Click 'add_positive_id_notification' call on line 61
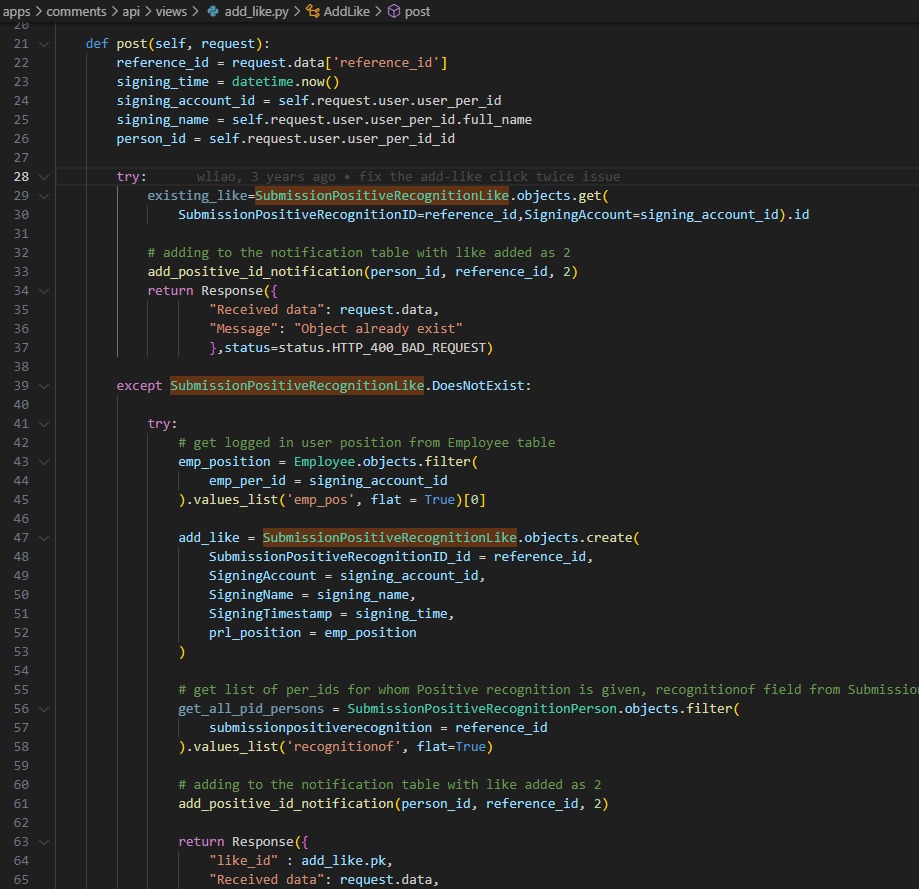The image size is (919, 889). 286,803
